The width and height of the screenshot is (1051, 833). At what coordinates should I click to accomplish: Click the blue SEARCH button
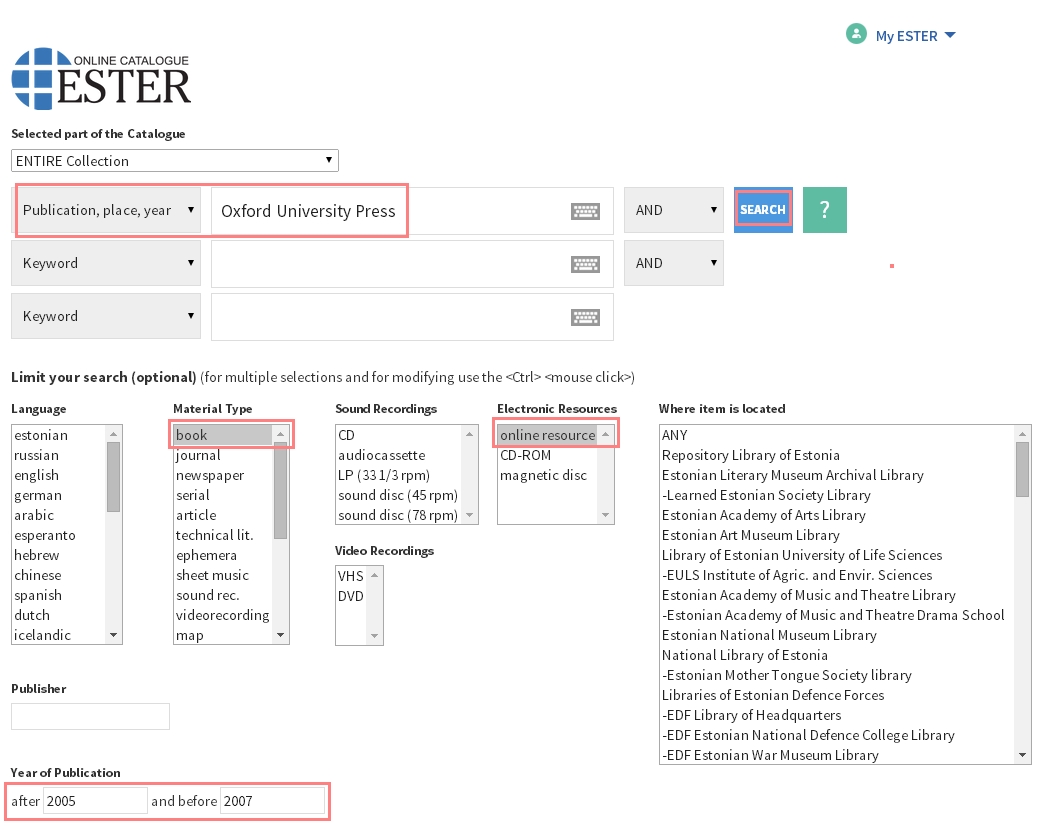point(763,210)
